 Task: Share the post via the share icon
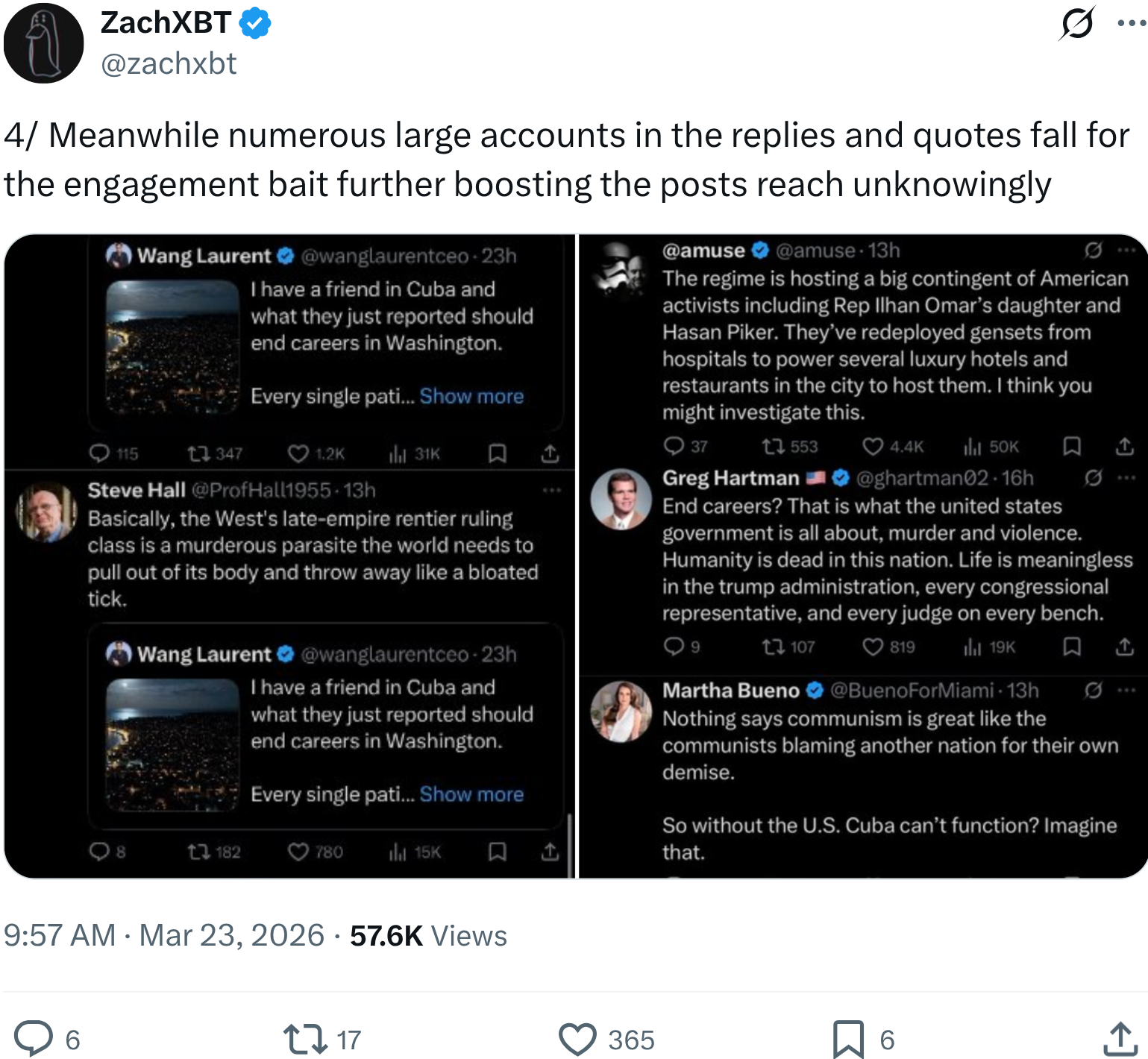[x=1120, y=1039]
